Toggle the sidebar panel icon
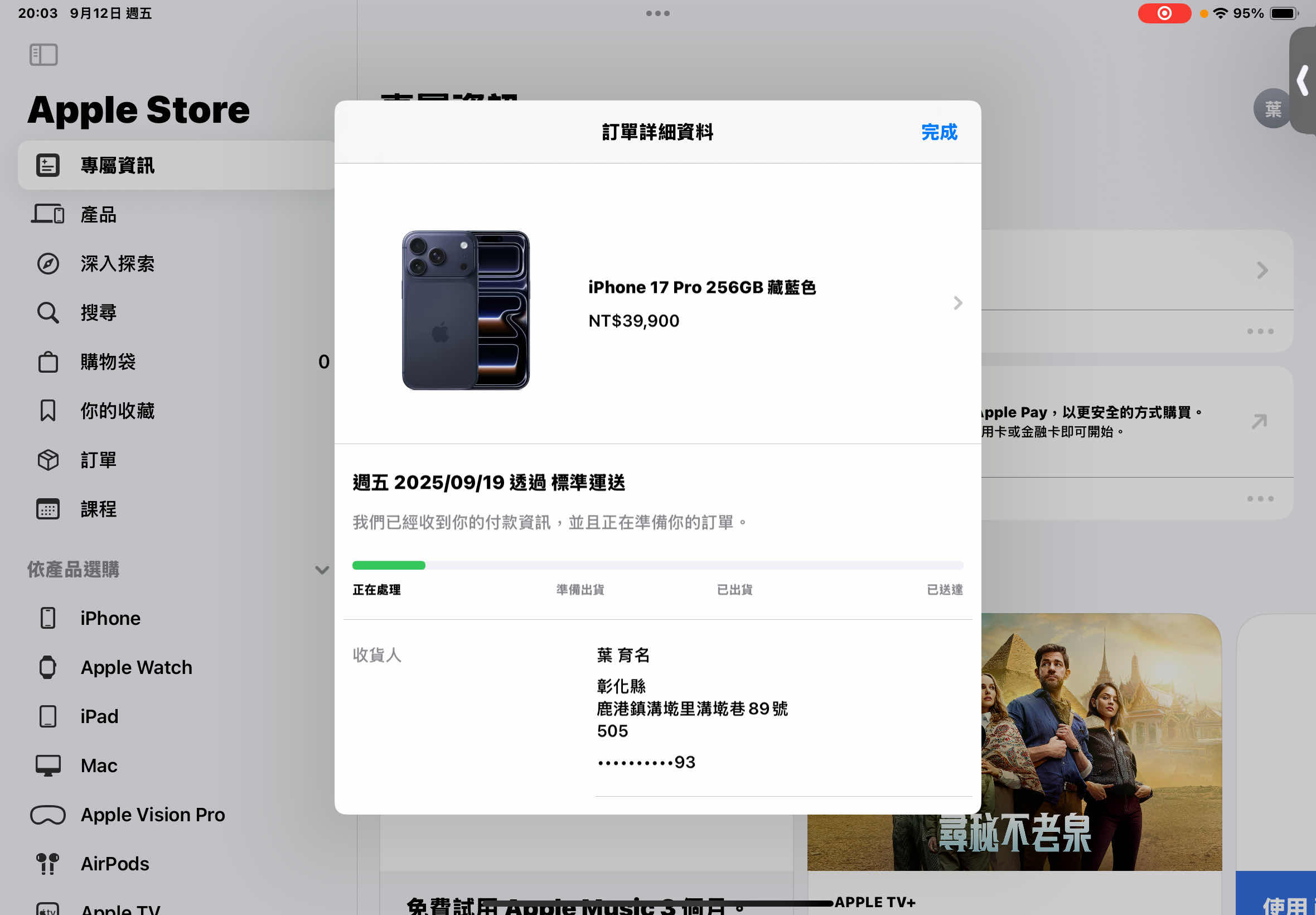 pos(43,55)
